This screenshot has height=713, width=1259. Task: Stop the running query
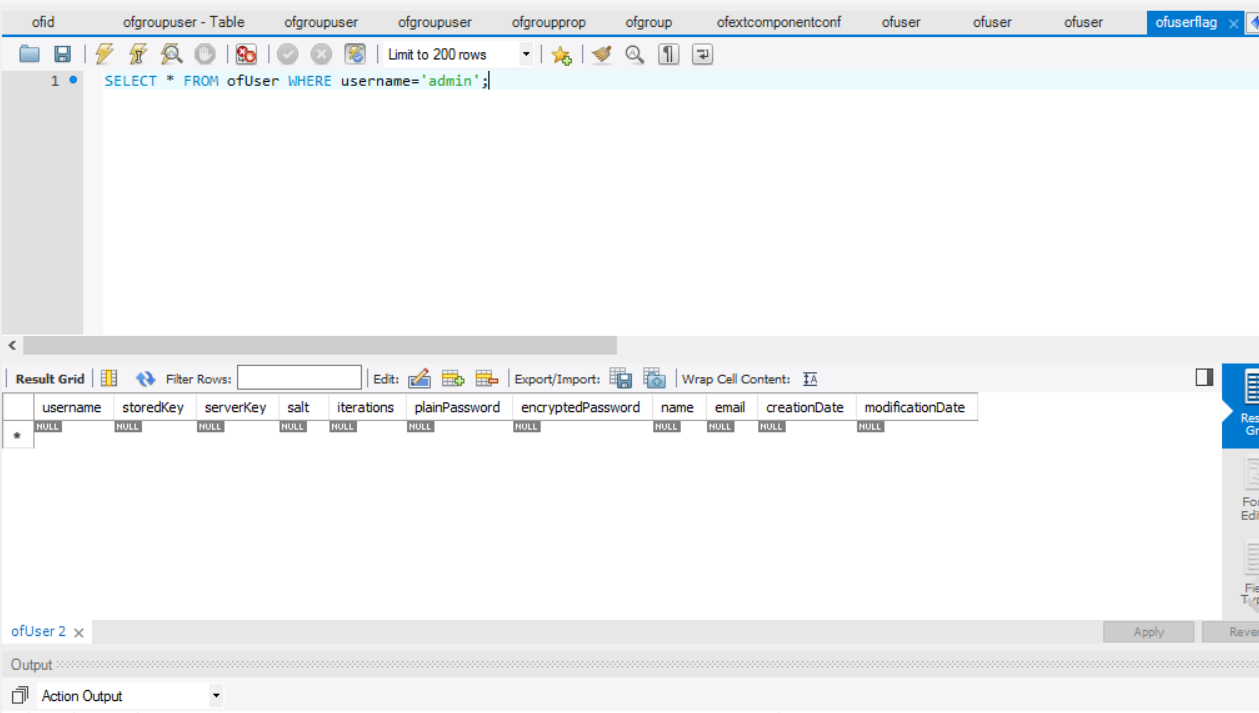[x=205, y=54]
